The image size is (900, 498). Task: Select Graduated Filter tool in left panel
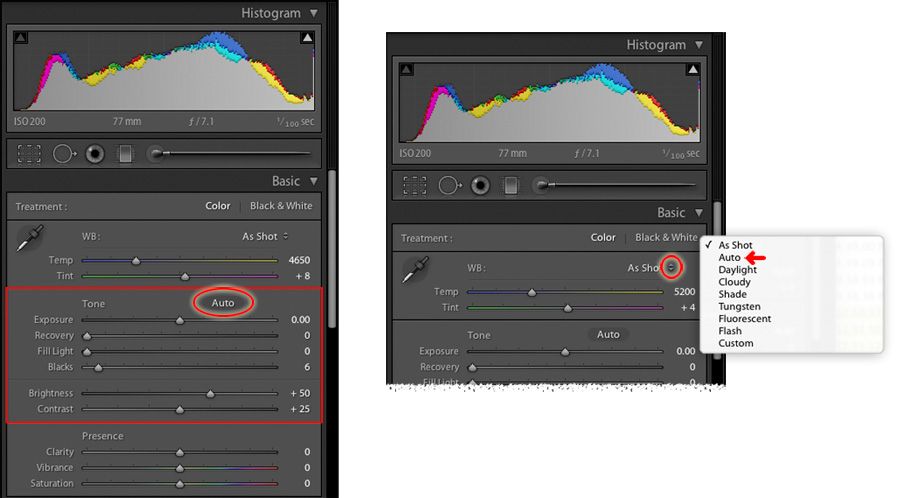125,154
